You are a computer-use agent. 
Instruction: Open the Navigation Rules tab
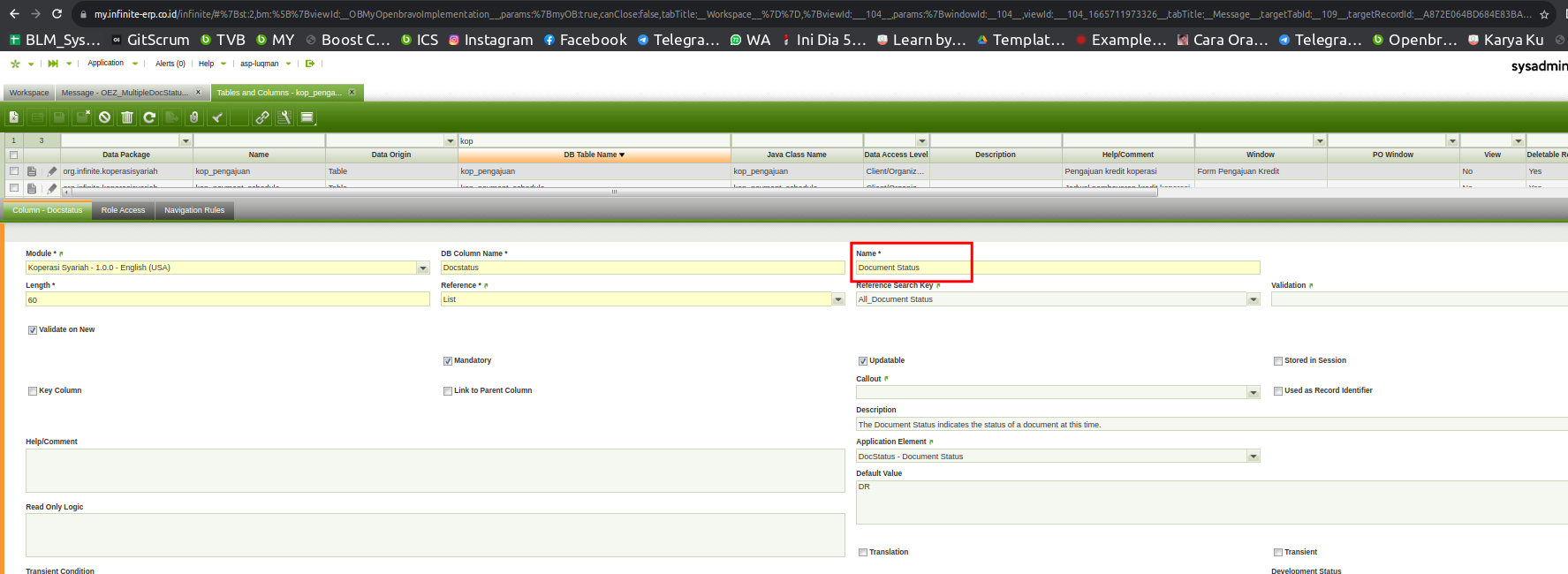(194, 210)
